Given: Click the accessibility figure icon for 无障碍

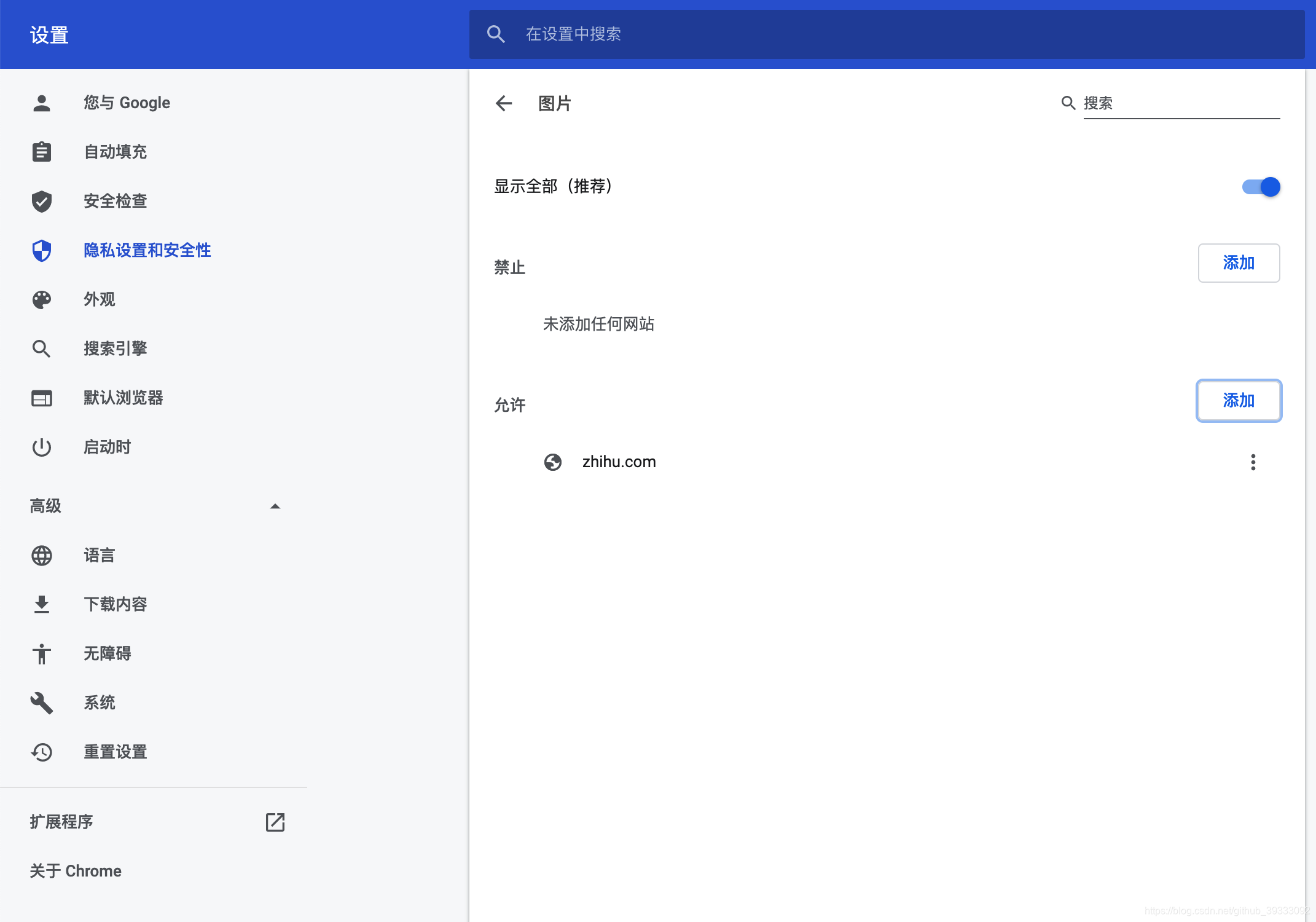Looking at the screenshot, I should pos(42,653).
